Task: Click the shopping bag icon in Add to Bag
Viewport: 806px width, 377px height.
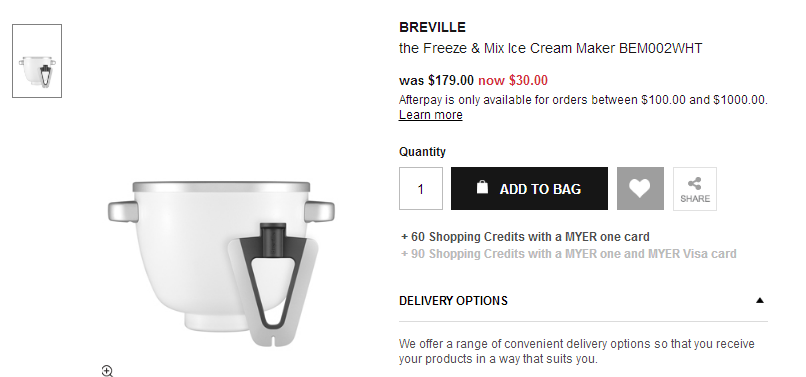Action: tap(482, 187)
